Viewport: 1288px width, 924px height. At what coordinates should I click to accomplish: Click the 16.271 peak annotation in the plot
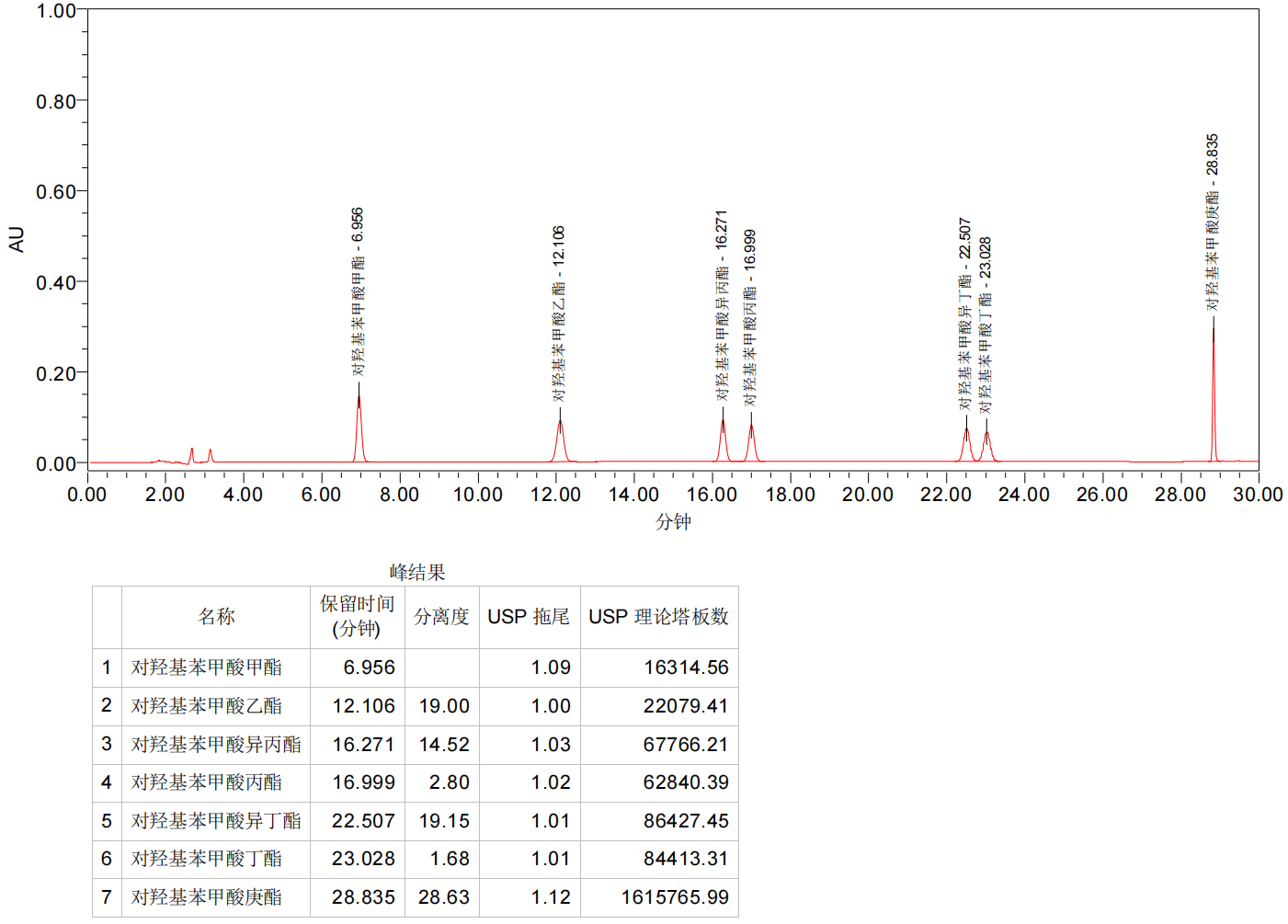click(x=722, y=305)
